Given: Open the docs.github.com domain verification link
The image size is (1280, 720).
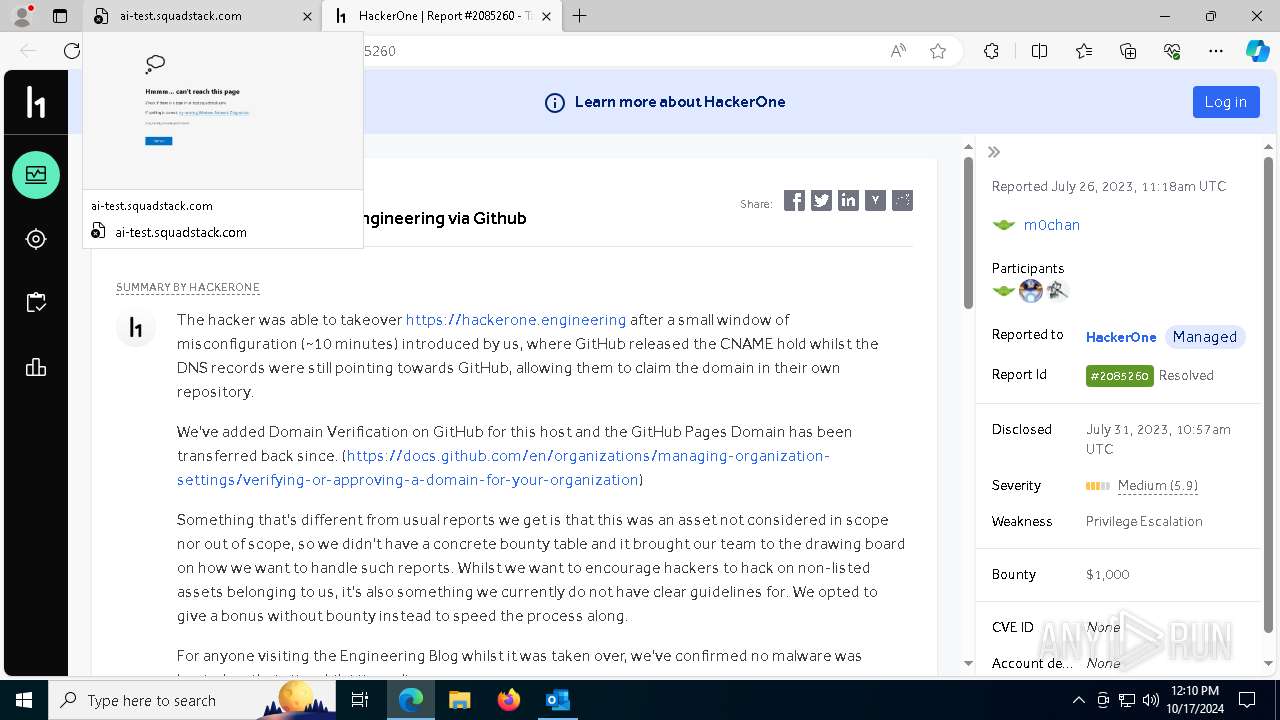Looking at the screenshot, I should click(x=503, y=468).
